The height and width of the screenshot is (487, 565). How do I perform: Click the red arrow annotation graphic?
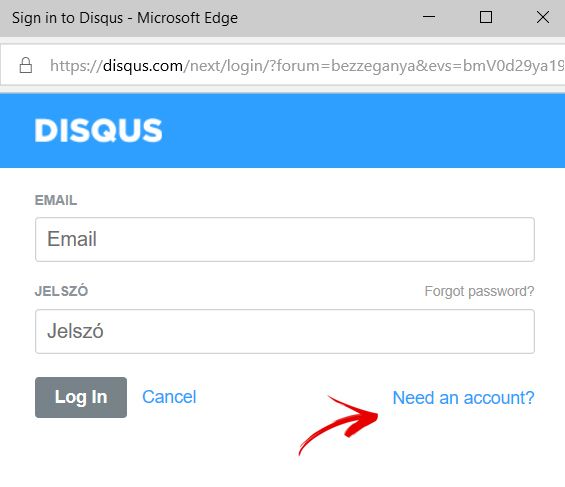(x=338, y=425)
